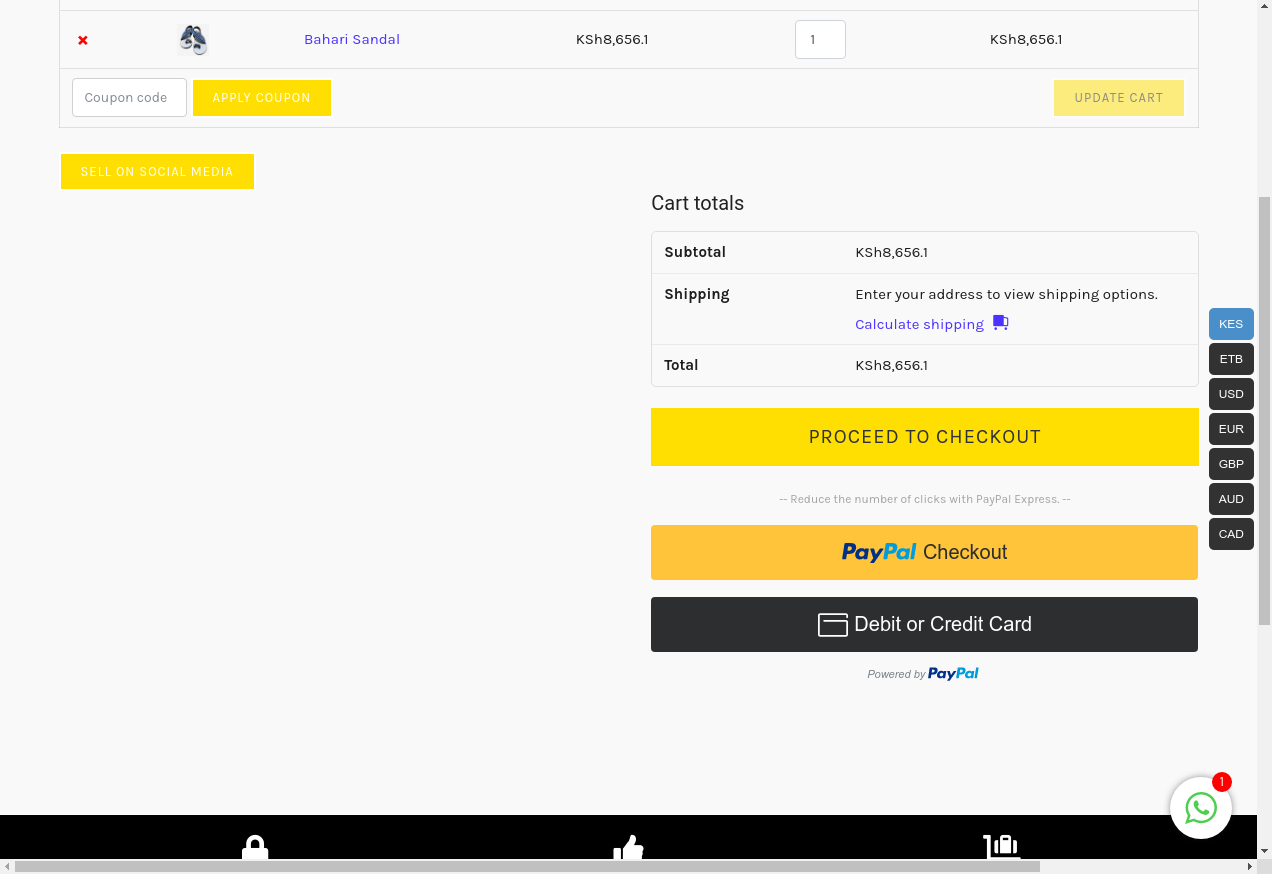The height and width of the screenshot is (874, 1272).
Task: Click the Bahari Sandal quantity field
Action: tap(820, 40)
